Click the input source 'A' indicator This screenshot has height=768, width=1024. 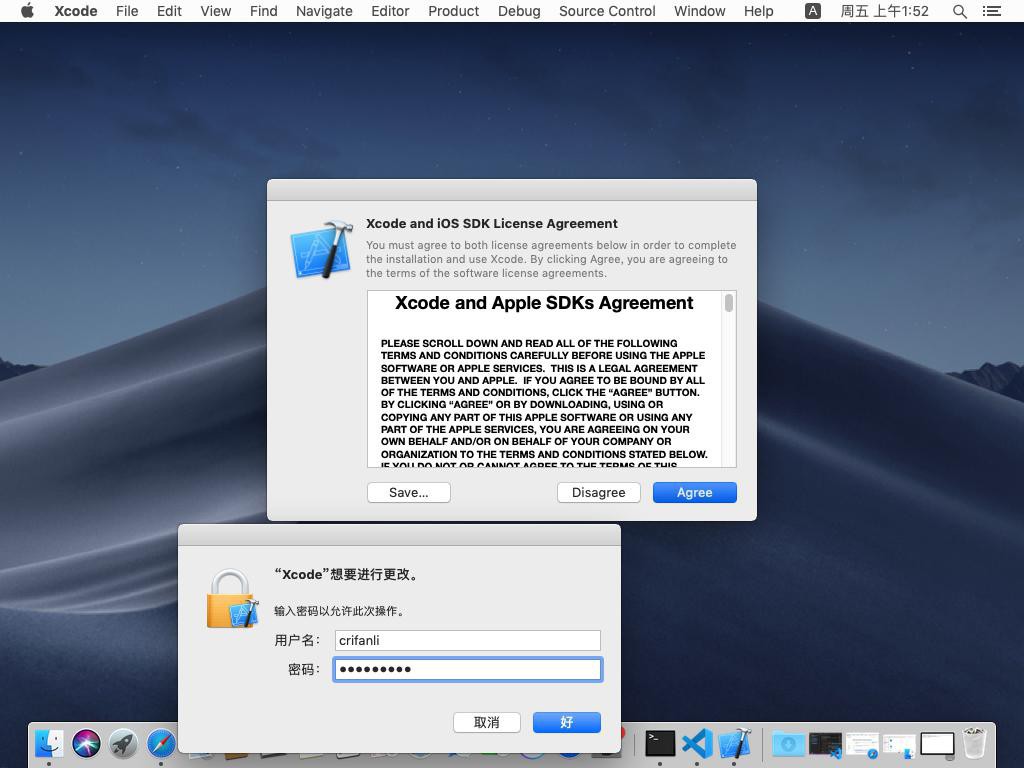coord(812,11)
